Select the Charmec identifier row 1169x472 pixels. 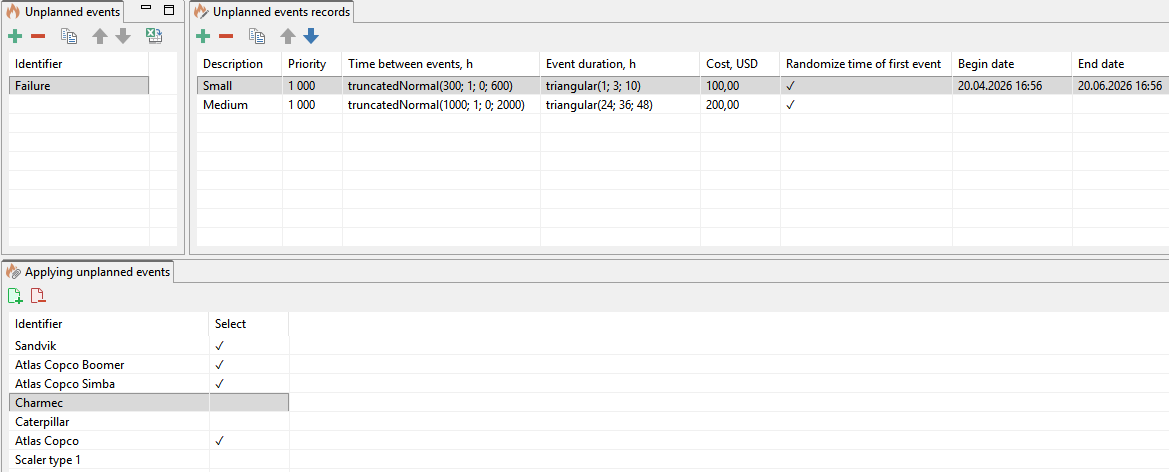click(x=109, y=403)
